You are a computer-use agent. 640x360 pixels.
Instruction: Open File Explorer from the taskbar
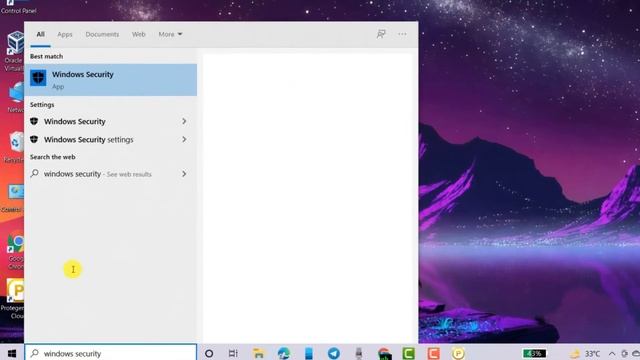click(x=258, y=353)
